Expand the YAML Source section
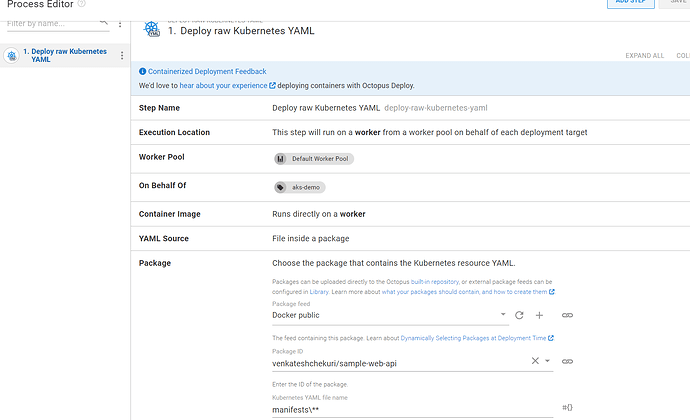690x420 pixels. [x=410, y=239]
